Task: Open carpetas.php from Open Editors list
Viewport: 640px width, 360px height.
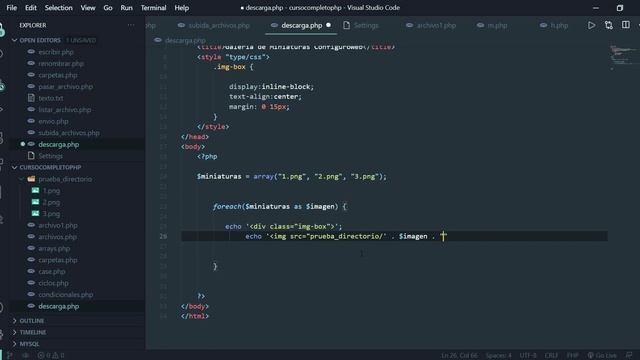Action: 58,75
